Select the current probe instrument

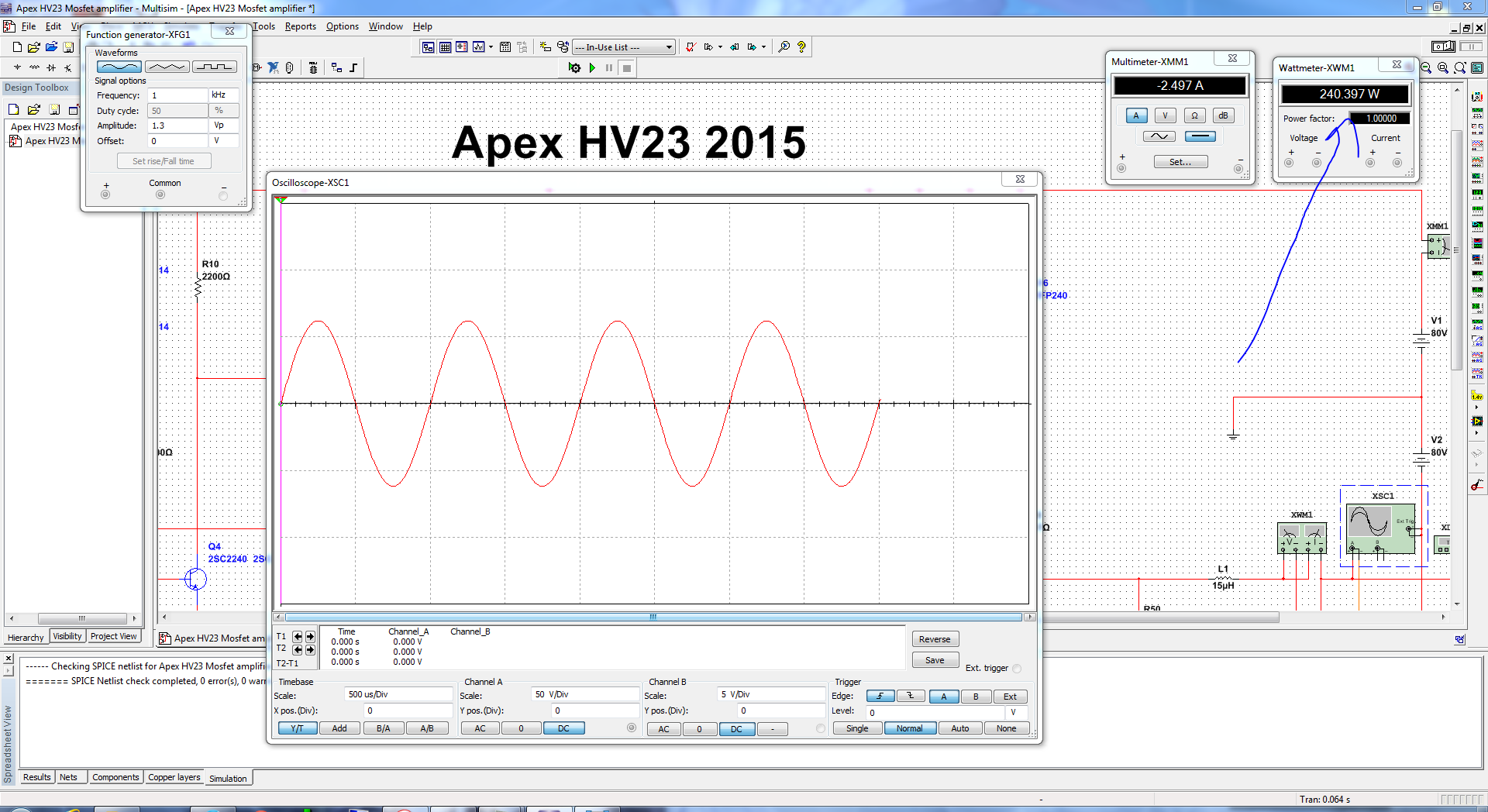(1477, 485)
